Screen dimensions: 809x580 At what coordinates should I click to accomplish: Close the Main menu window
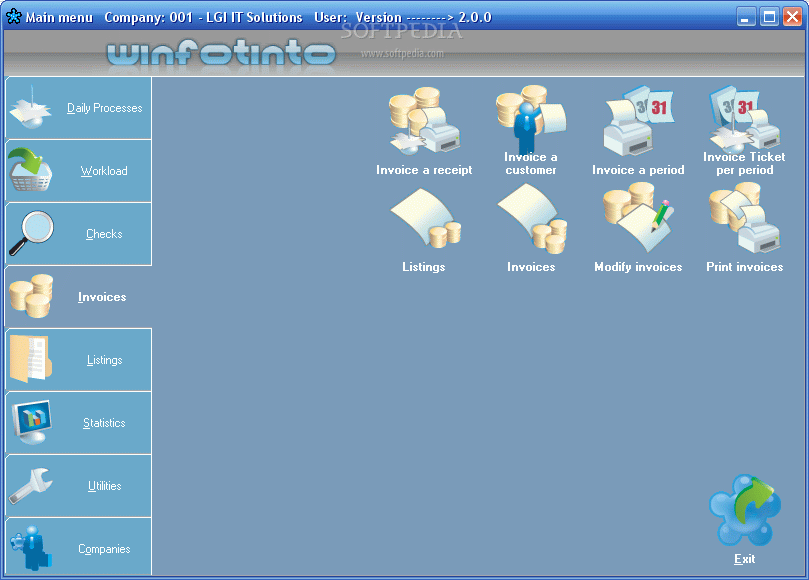coord(792,17)
